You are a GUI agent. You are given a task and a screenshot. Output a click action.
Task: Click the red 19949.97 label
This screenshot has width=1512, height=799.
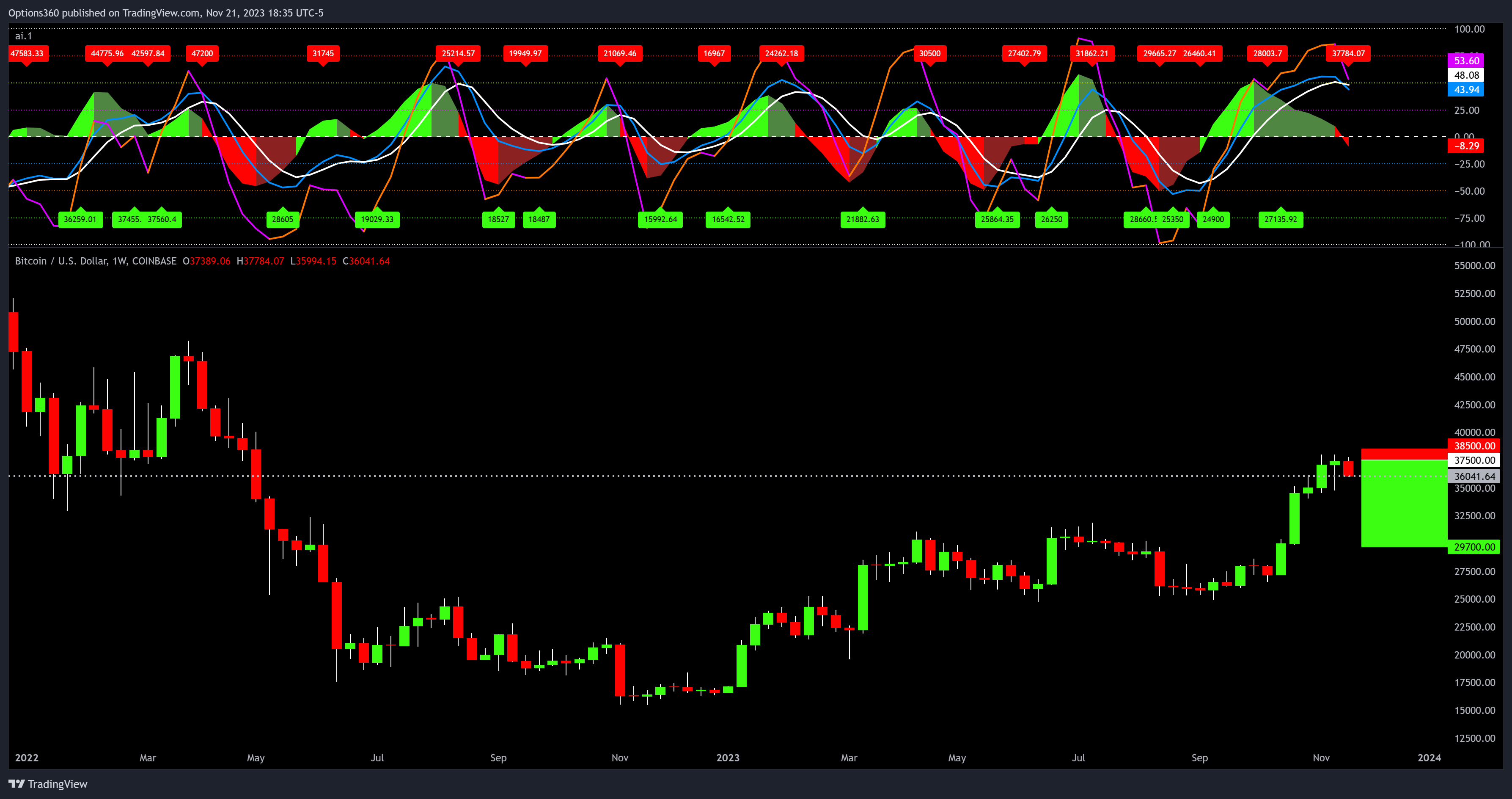pyautogui.click(x=525, y=53)
